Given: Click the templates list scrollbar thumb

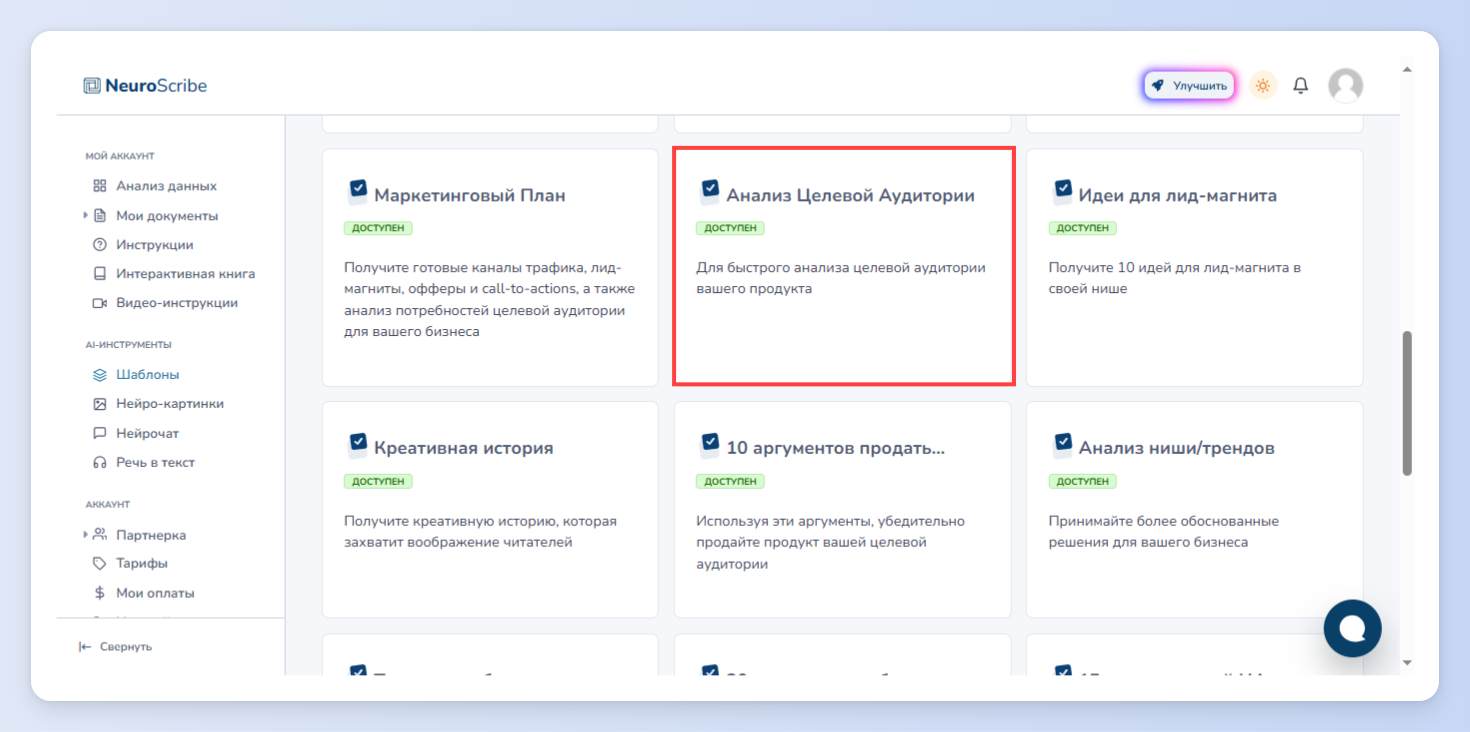Looking at the screenshot, I should point(1407,403).
